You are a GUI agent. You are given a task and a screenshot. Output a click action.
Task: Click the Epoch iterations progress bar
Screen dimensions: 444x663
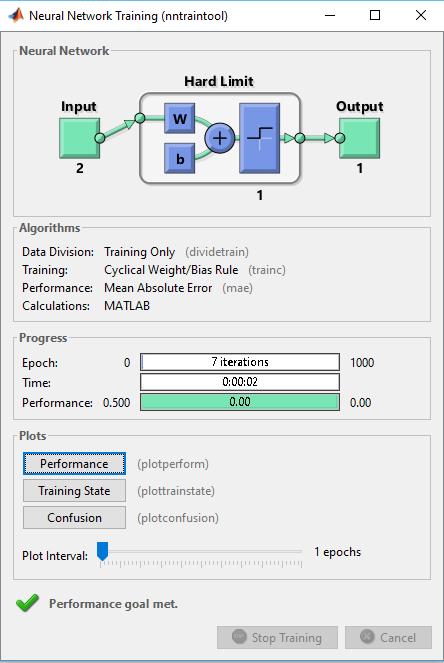[x=240, y=362]
